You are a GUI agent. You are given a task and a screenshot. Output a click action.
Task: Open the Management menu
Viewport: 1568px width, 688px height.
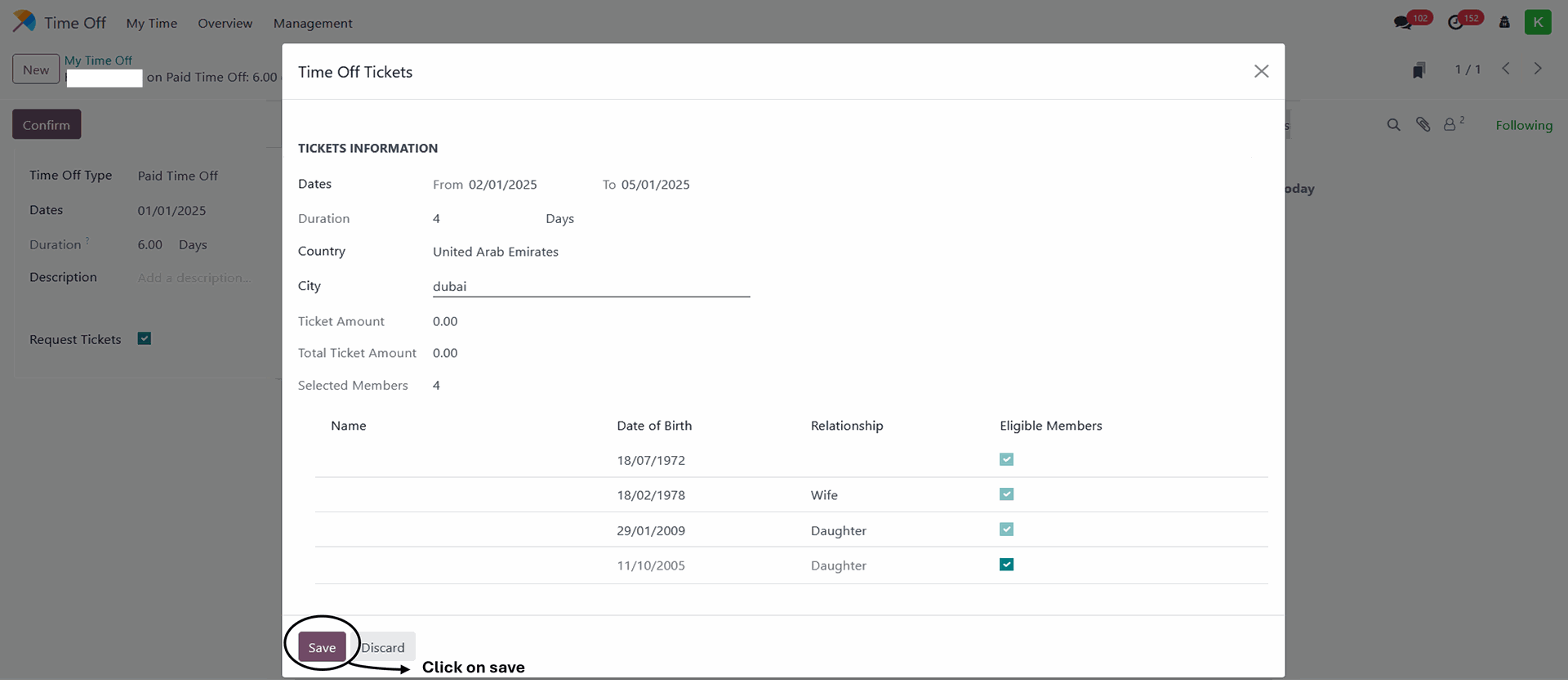pyautogui.click(x=313, y=23)
